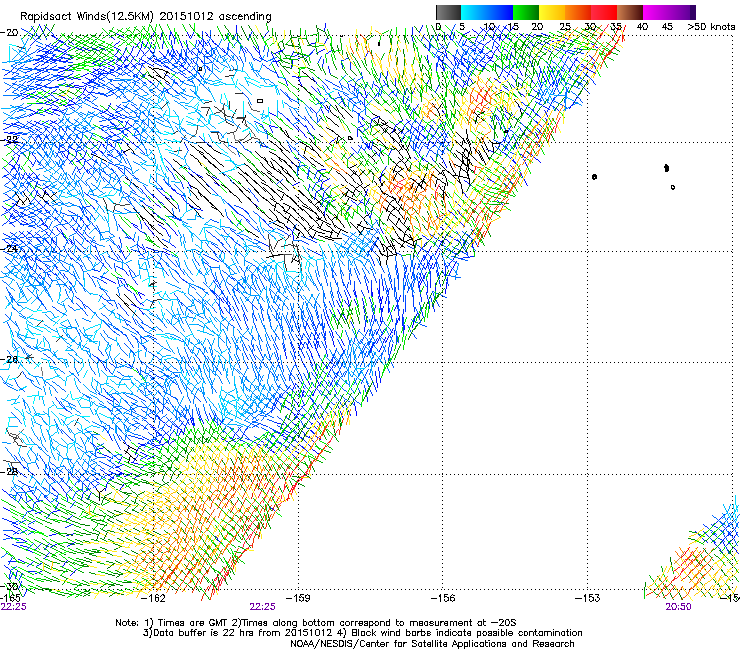The image size is (740, 650).
Task: Click the '-165' longitude axis label
Action: tap(10, 597)
